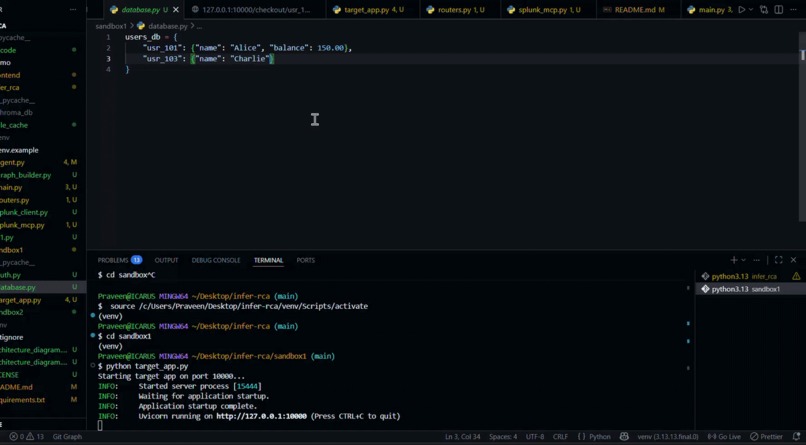Click Ln 3, Col 34 cursor position

(x=463, y=436)
